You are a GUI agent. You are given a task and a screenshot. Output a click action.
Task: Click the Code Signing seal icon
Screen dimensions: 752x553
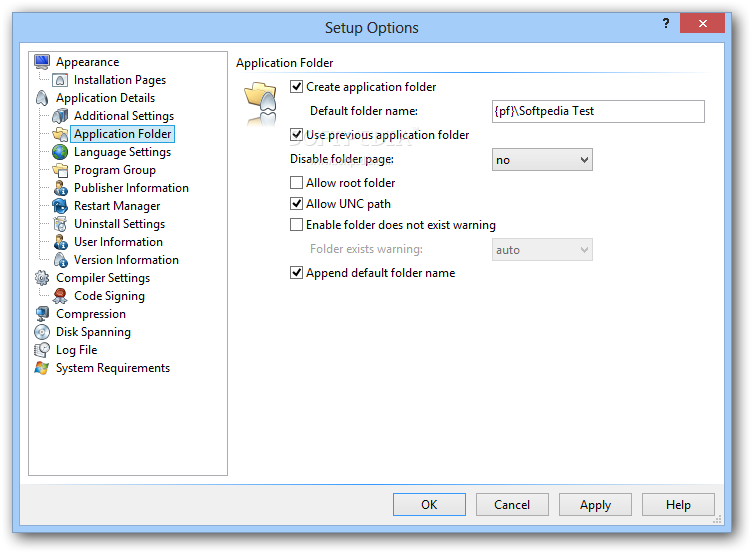point(60,296)
